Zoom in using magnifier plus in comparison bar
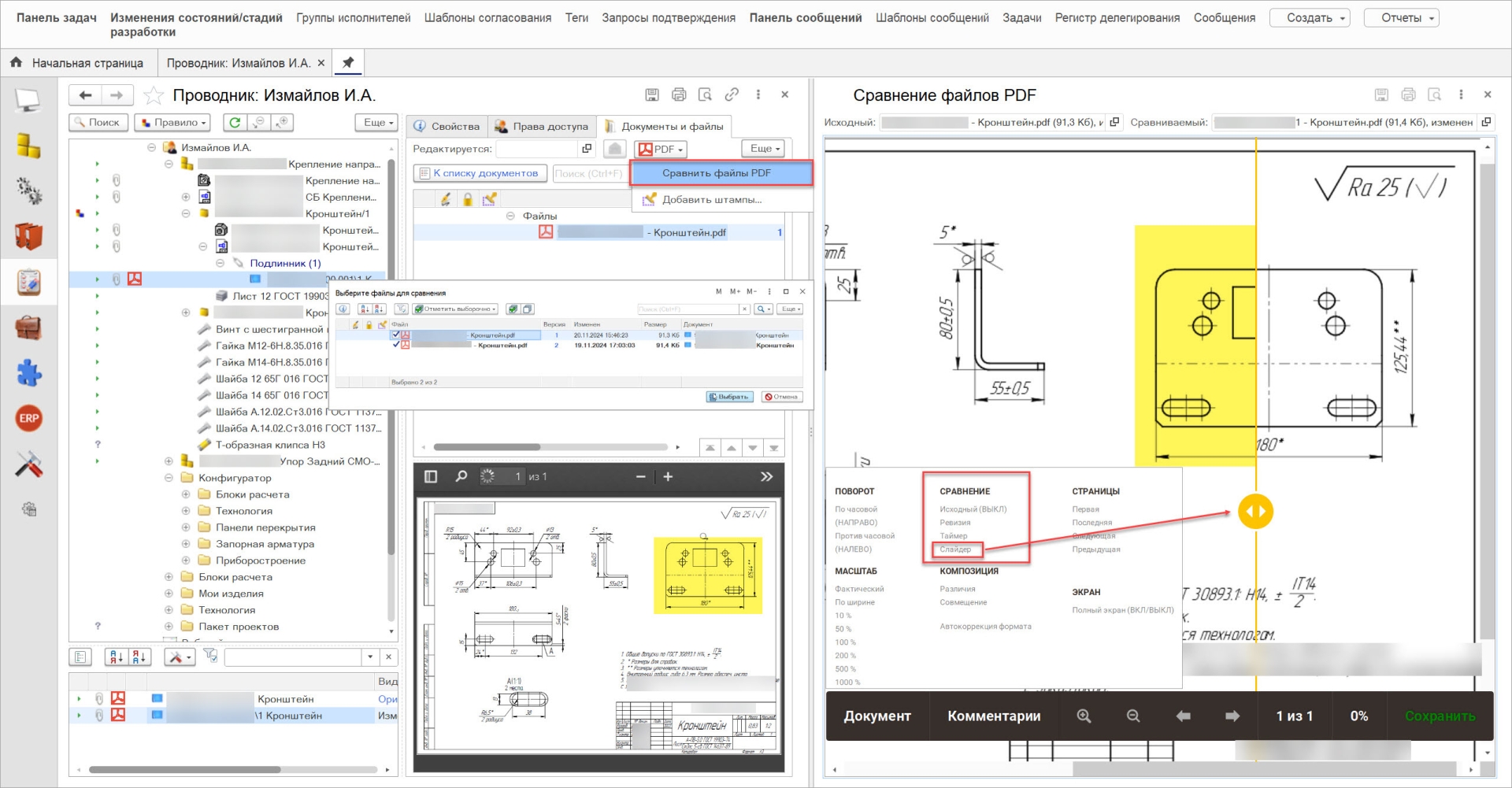The width and height of the screenshot is (1512, 788). point(1084,716)
